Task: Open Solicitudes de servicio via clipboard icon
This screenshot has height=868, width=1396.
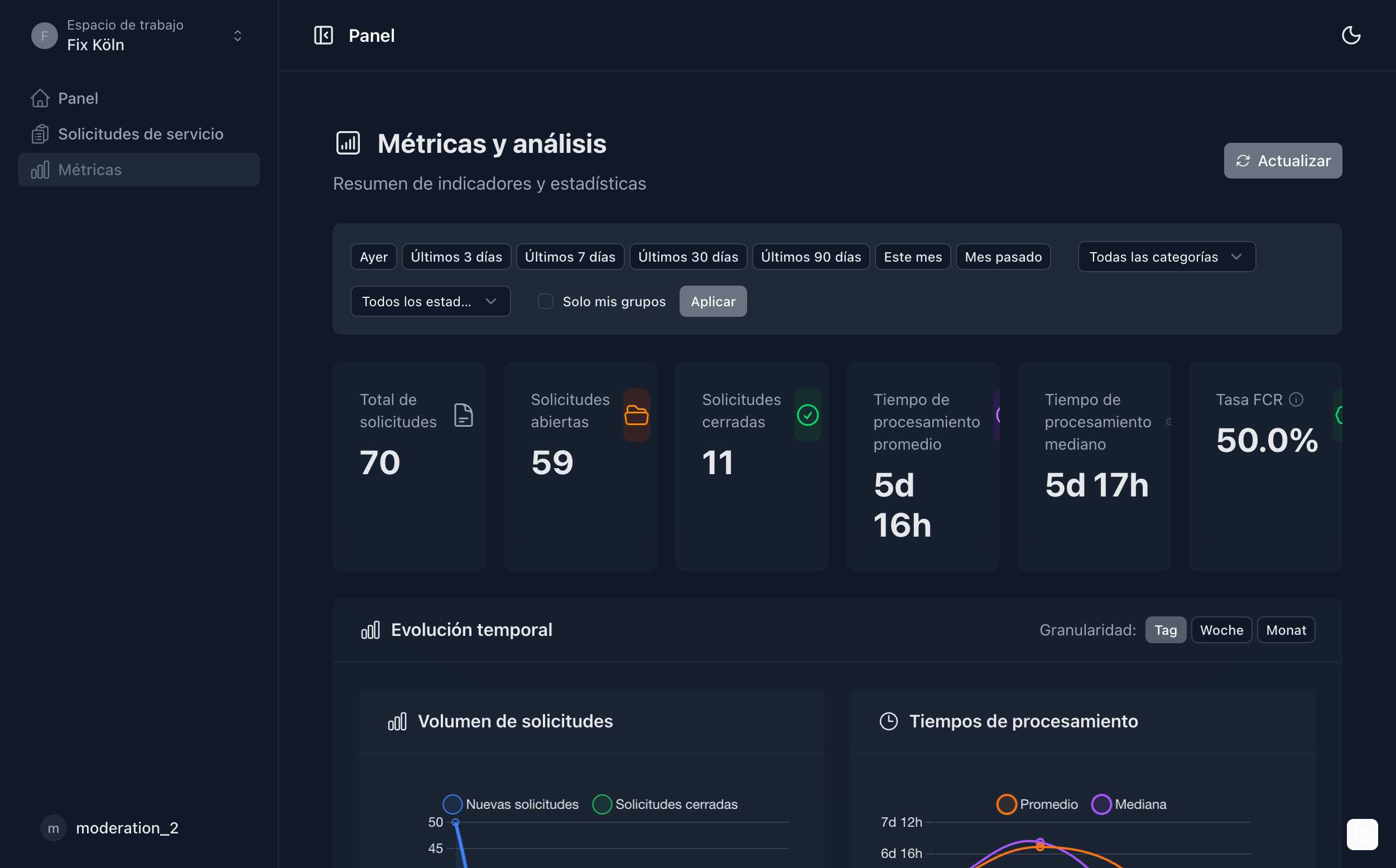Action: 39,133
